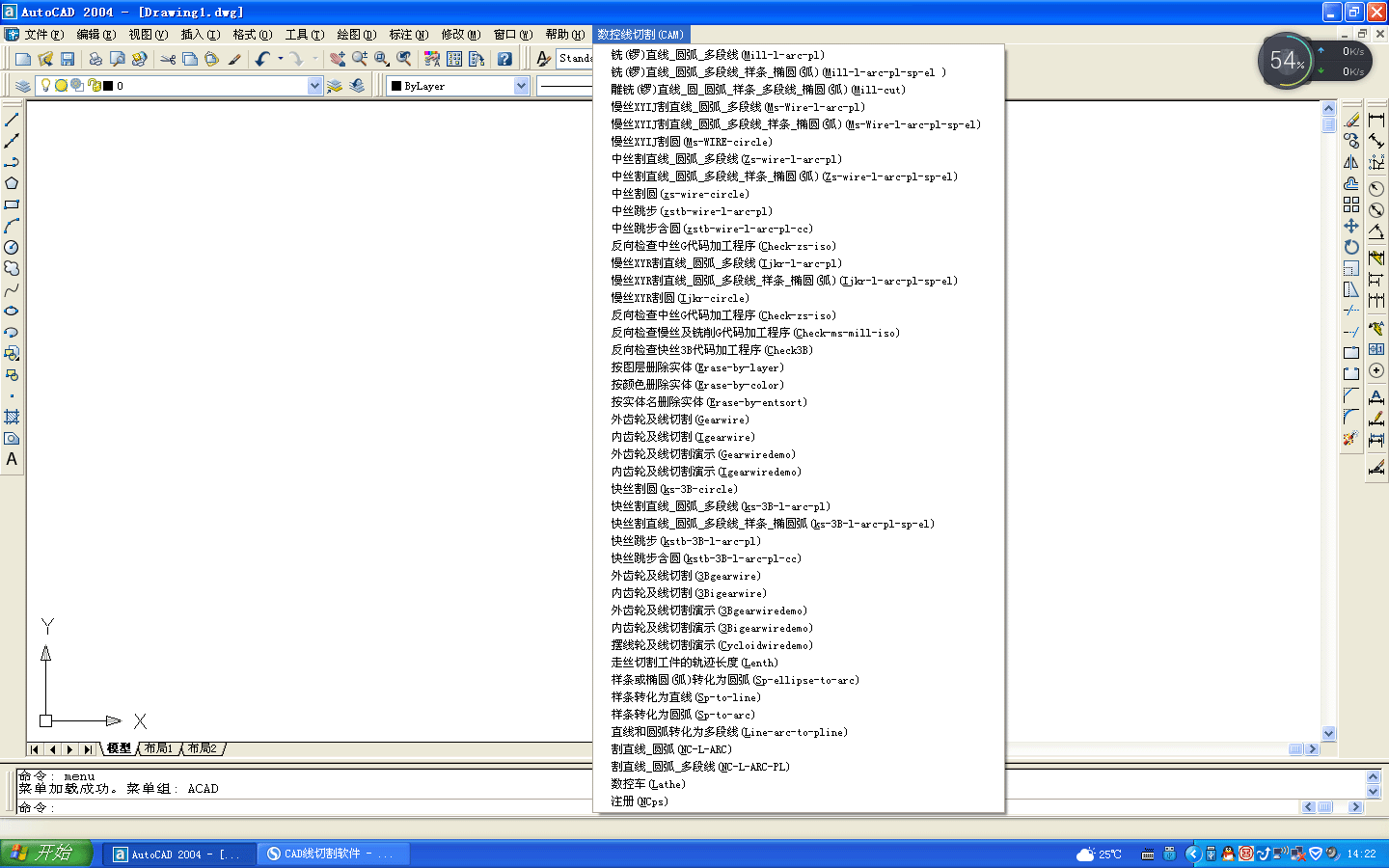Click the last-tab navigation arrow

(87, 748)
